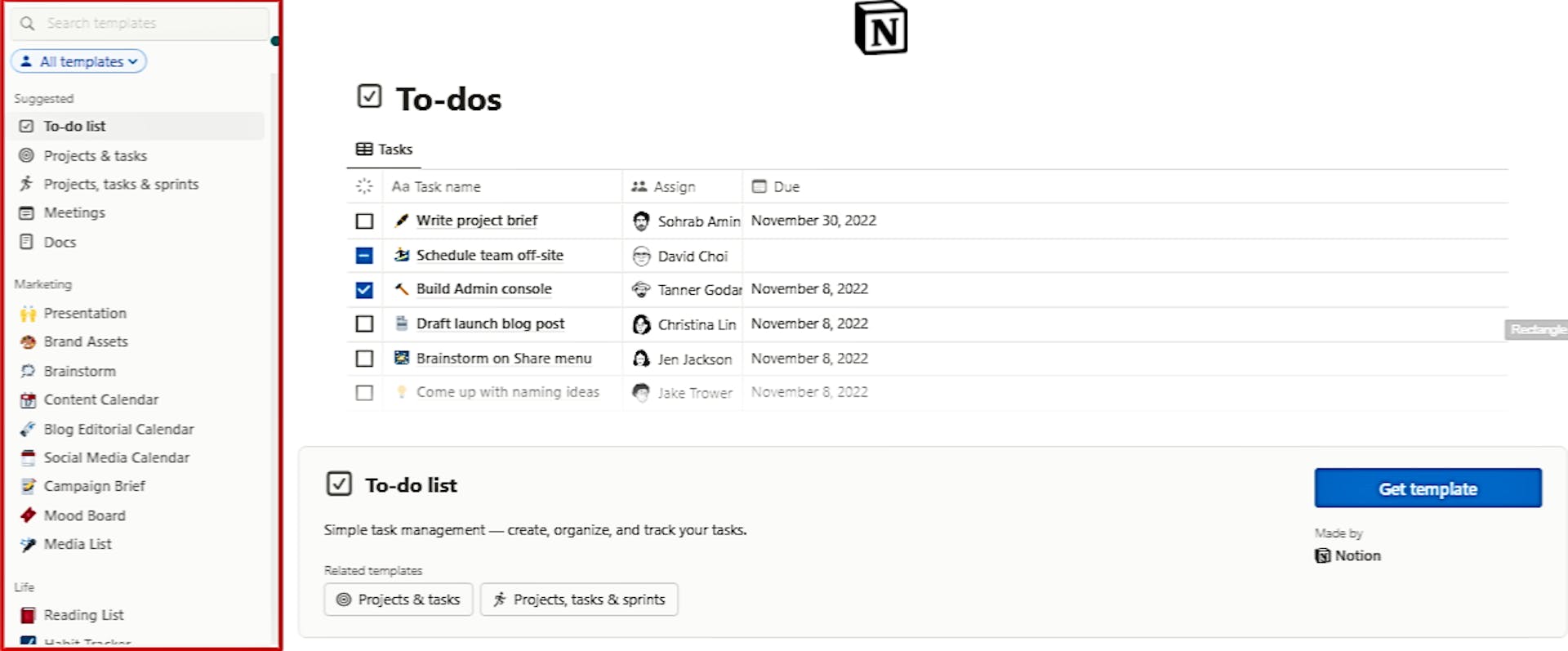
Task: Select the Meetings template icon in sidebar
Action: (x=27, y=212)
